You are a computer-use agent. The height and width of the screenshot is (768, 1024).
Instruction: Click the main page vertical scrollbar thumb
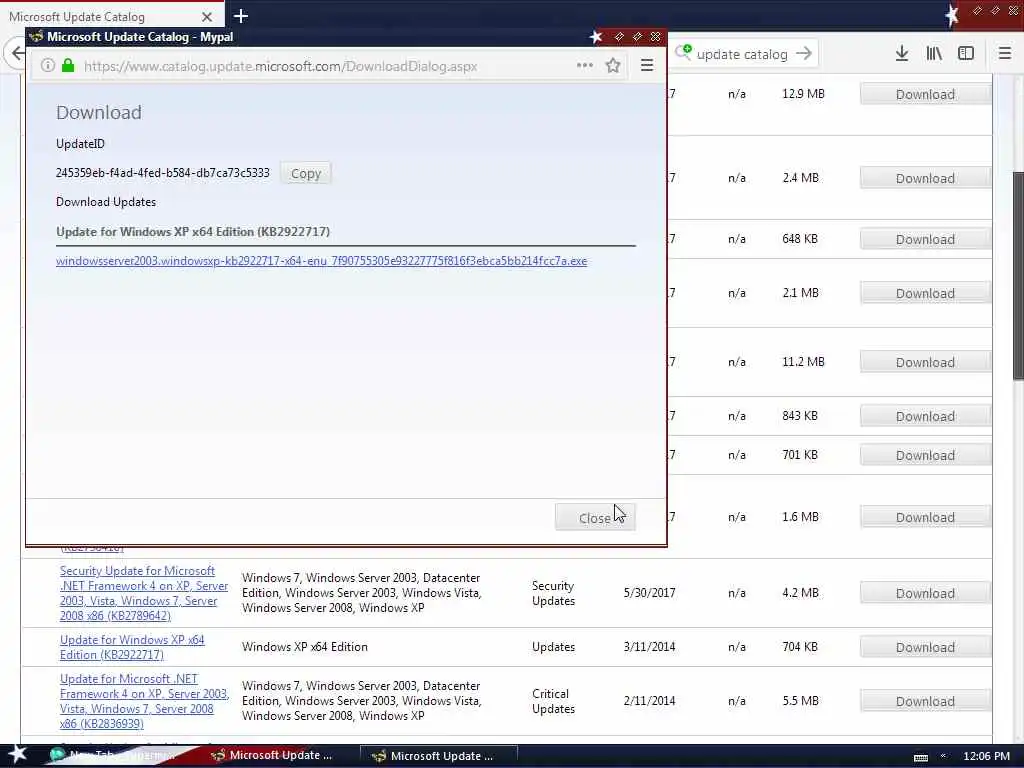(1017, 274)
